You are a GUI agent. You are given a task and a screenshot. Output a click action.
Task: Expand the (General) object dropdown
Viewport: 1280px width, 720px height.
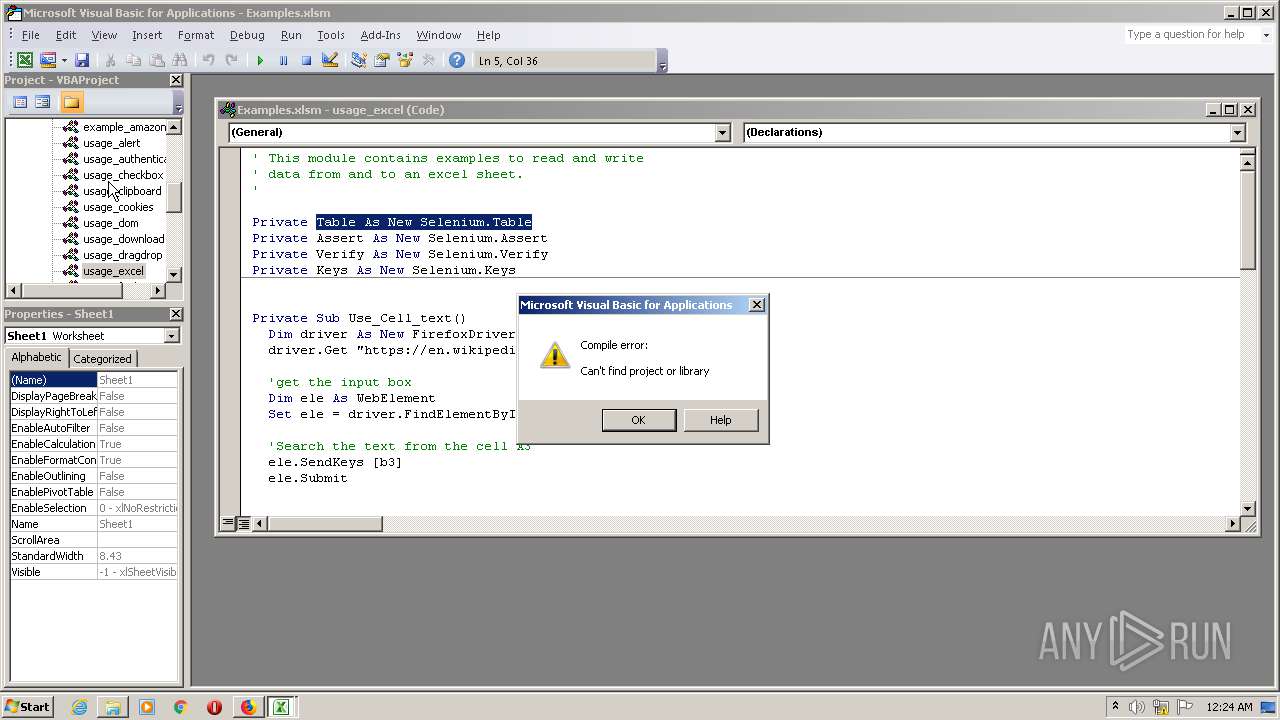(x=723, y=133)
